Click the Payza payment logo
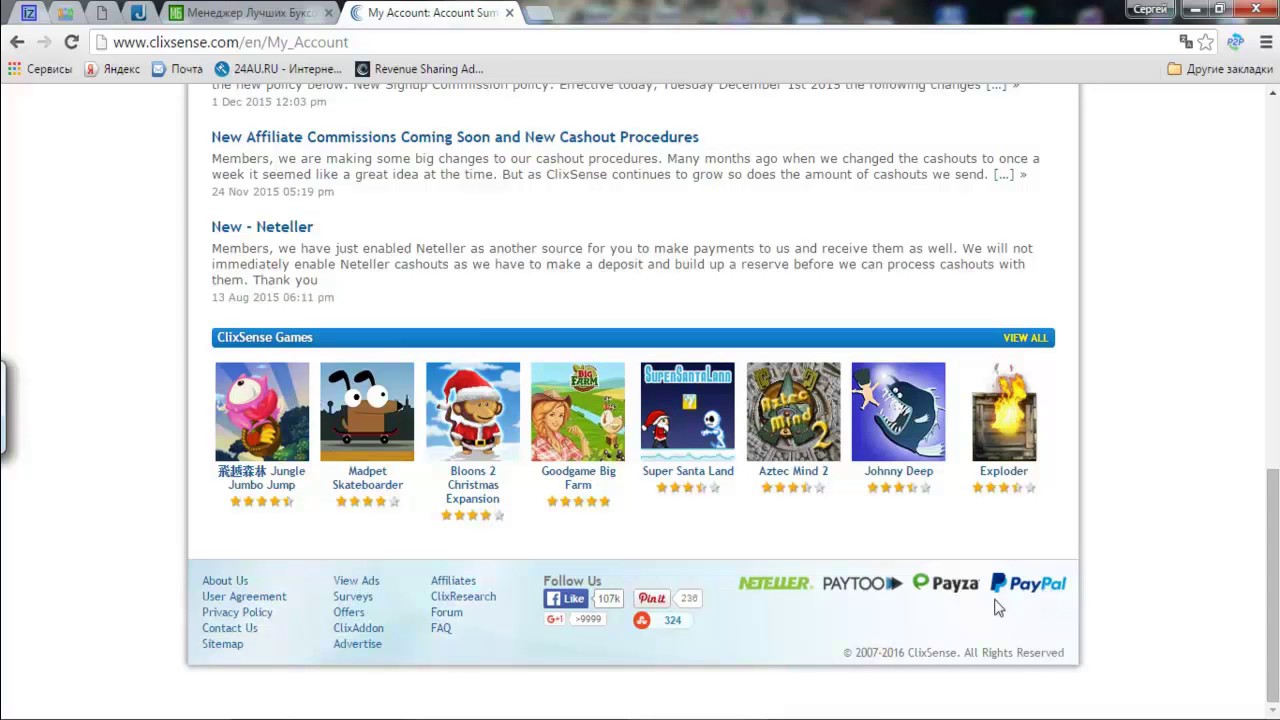This screenshot has height=720, width=1280. pyautogui.click(x=945, y=583)
